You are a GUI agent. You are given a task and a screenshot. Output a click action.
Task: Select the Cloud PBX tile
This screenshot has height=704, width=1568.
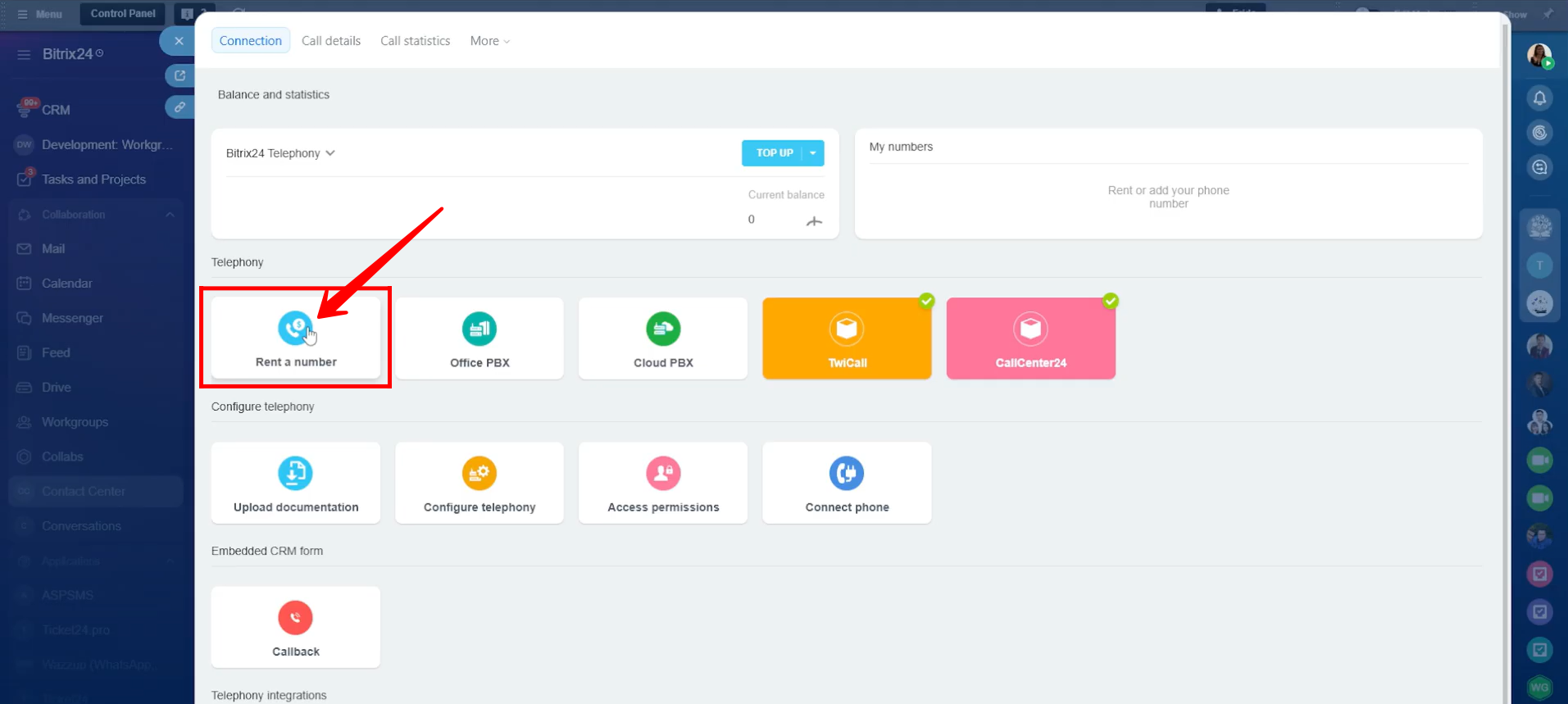(663, 338)
